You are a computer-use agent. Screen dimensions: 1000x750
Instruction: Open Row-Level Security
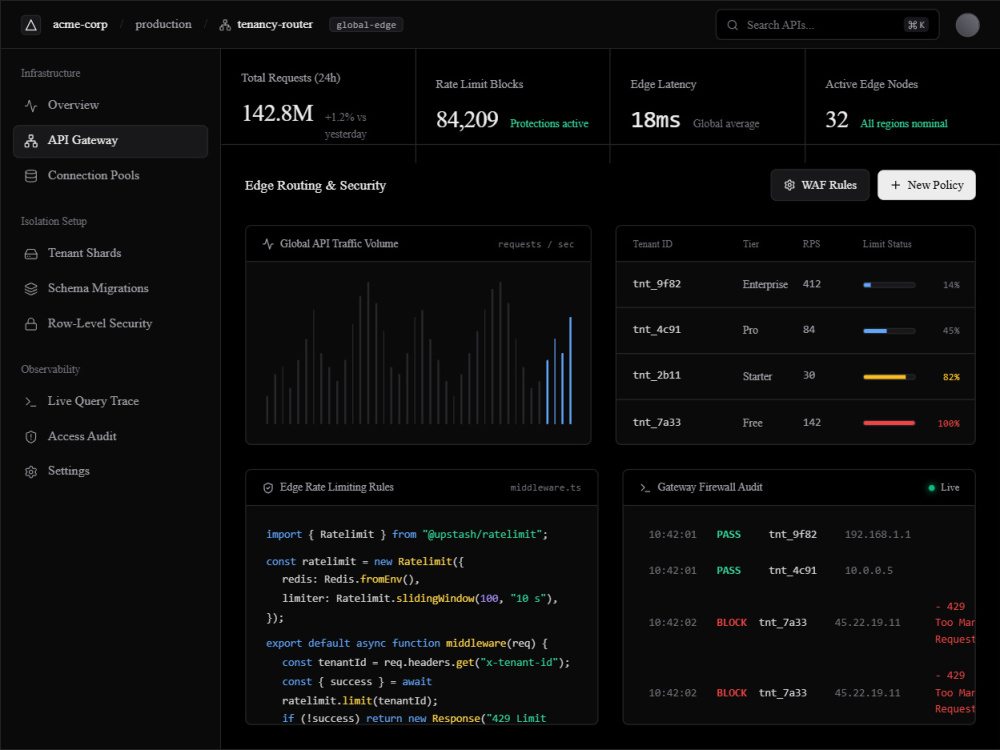110,324
